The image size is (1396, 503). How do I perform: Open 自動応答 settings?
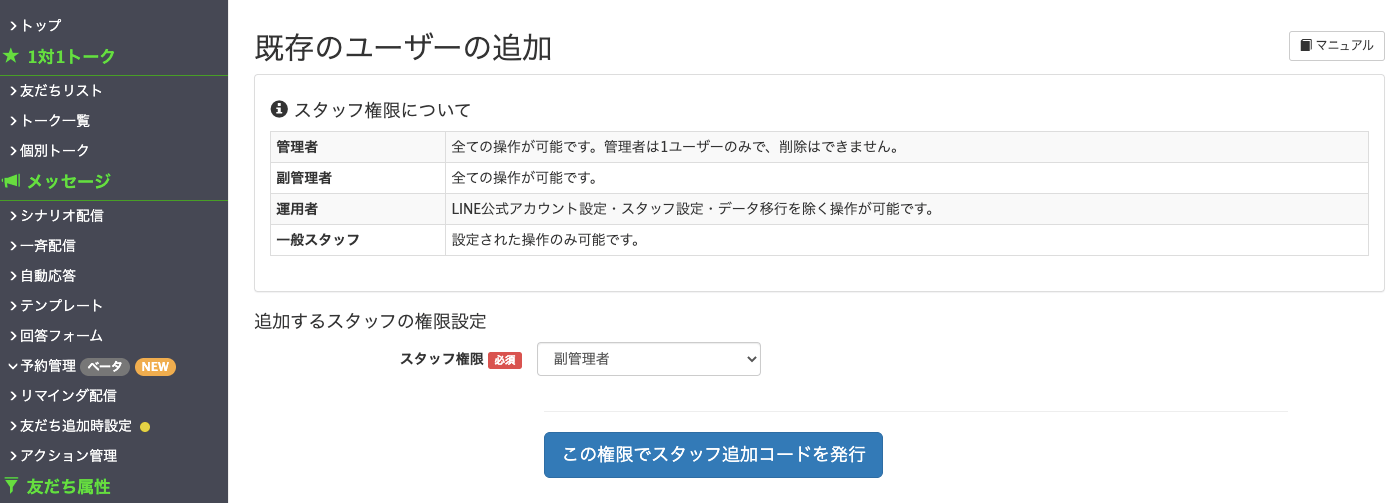pyautogui.click(x=42, y=275)
